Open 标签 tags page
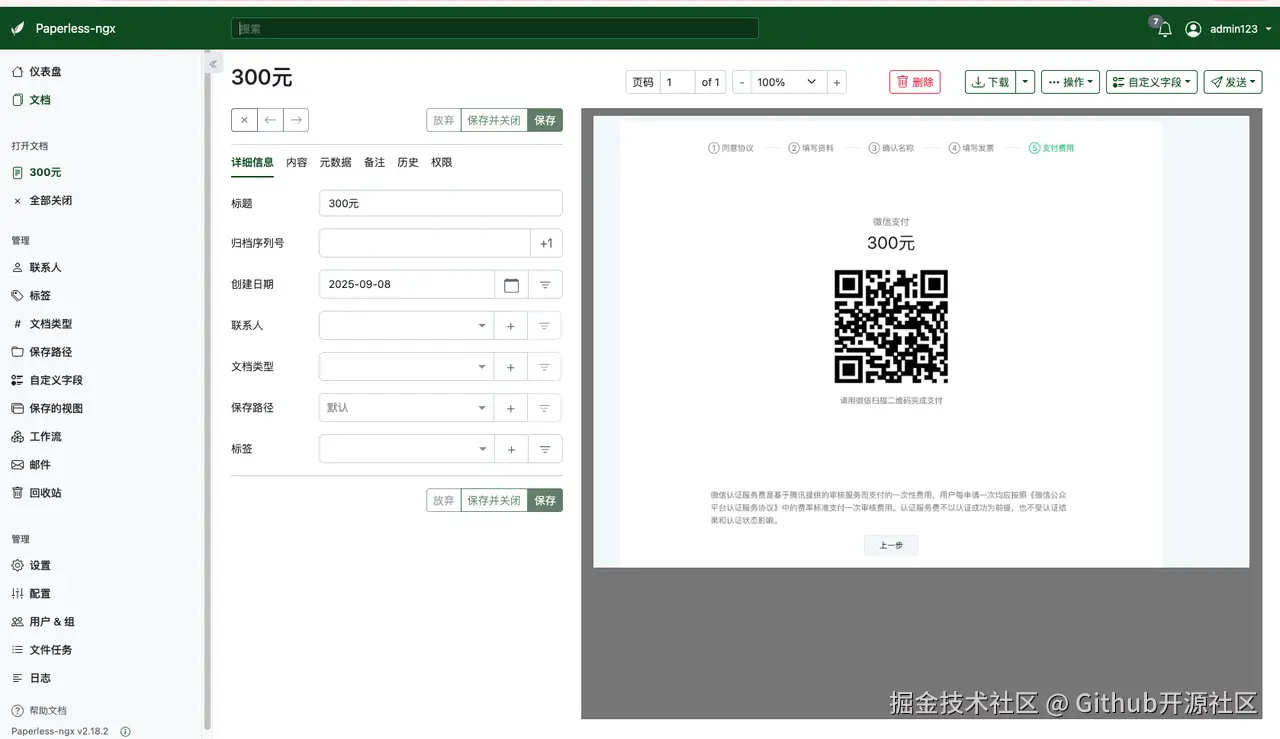 [31, 296]
